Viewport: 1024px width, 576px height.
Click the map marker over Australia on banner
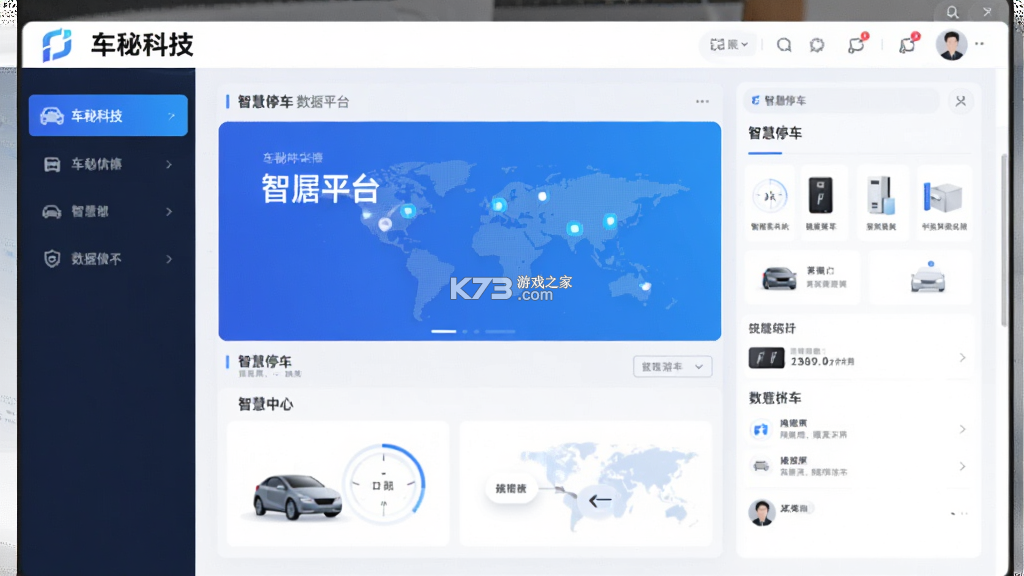(645, 286)
